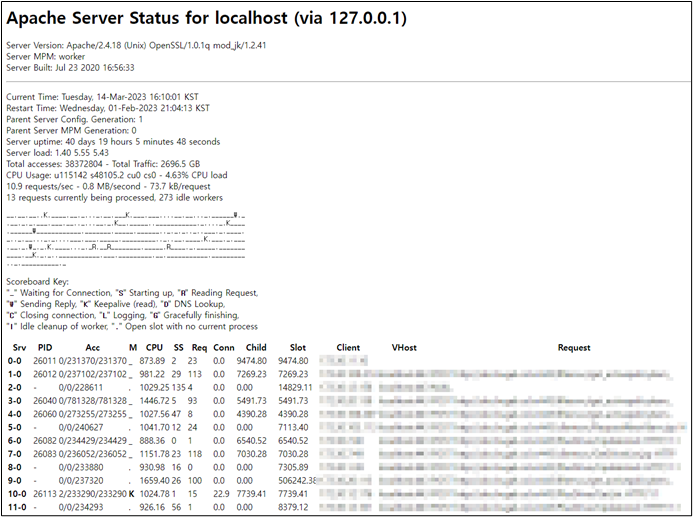Click Slot value 8379.12
The image size is (693, 517).
[293, 507]
